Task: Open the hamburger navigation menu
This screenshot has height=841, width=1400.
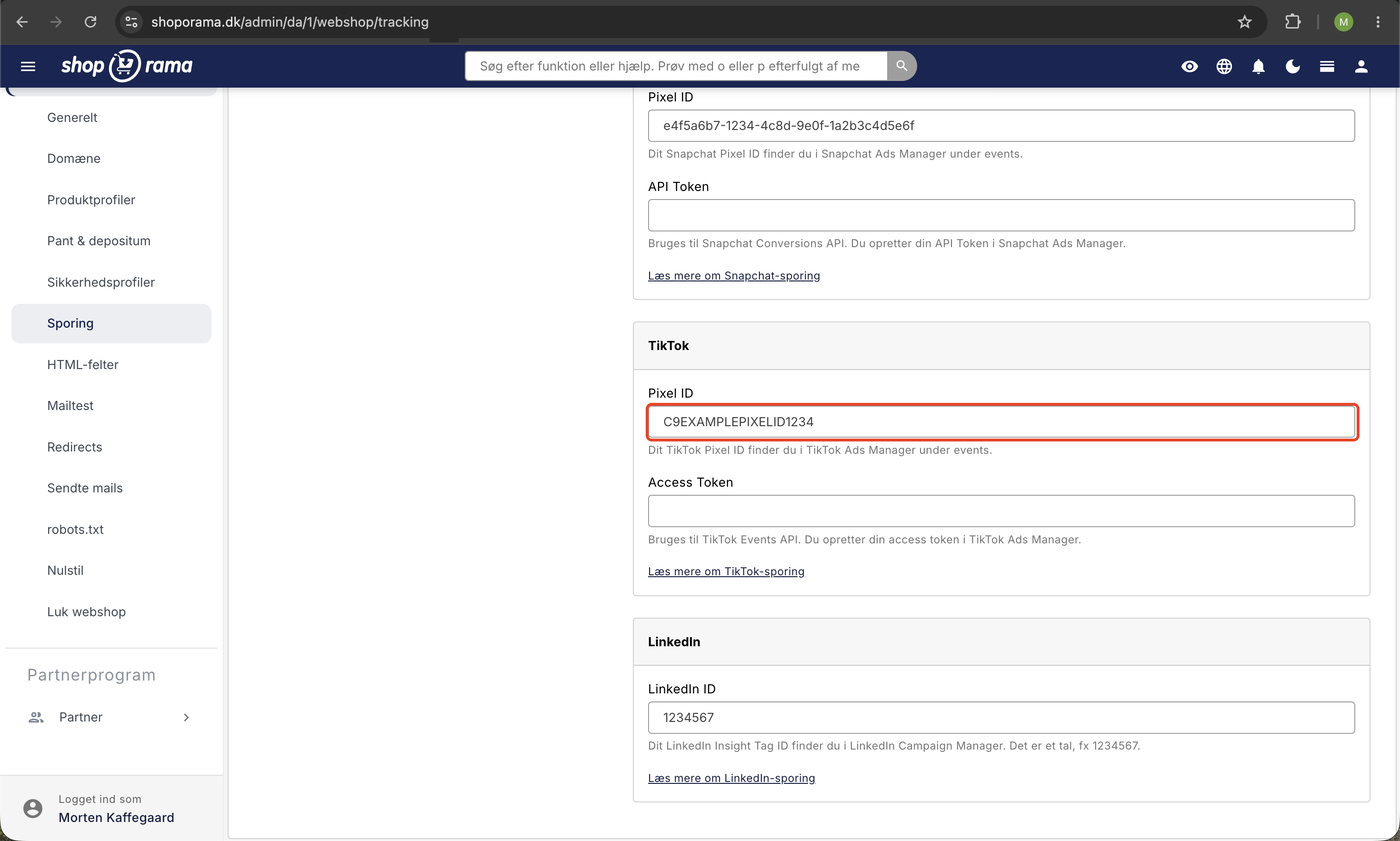Action: point(28,66)
